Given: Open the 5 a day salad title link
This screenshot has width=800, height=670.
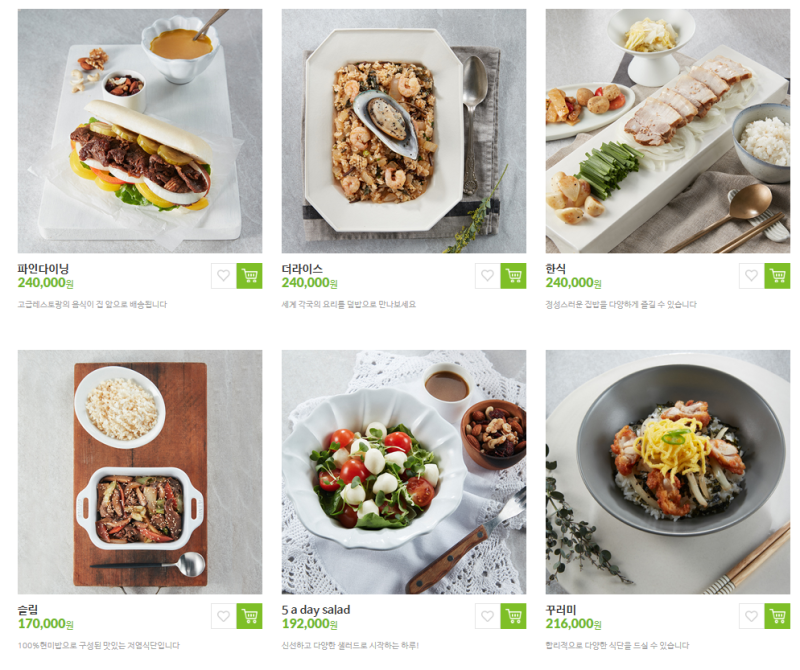Looking at the screenshot, I should pos(316,609).
